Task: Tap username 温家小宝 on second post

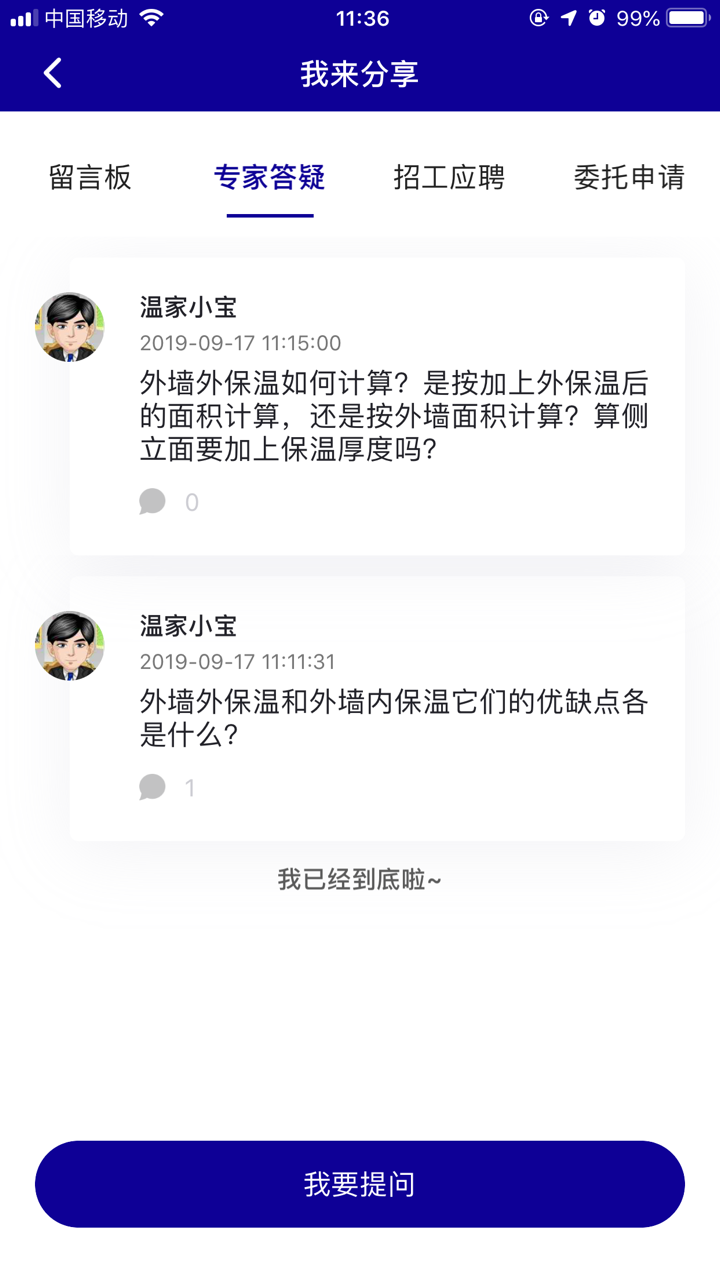Action: click(188, 627)
